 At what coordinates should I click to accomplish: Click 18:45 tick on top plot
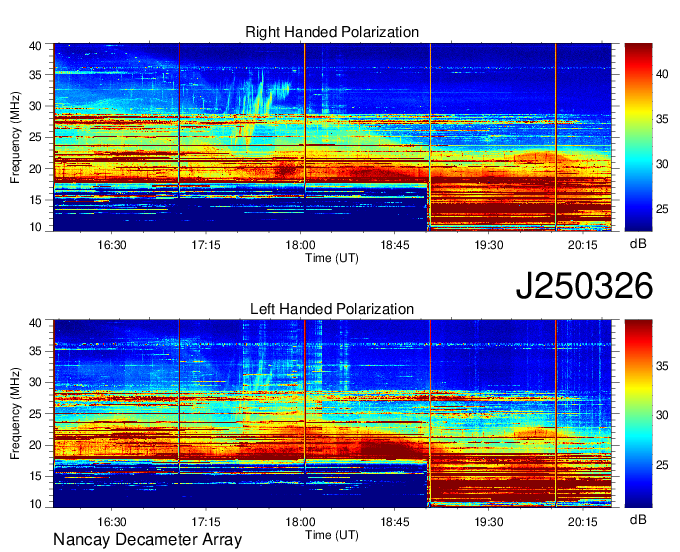click(395, 245)
